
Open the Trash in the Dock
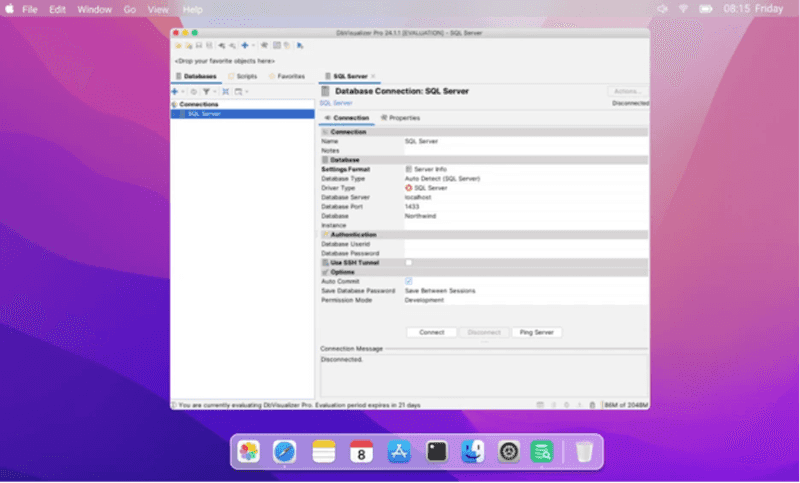click(x=584, y=452)
